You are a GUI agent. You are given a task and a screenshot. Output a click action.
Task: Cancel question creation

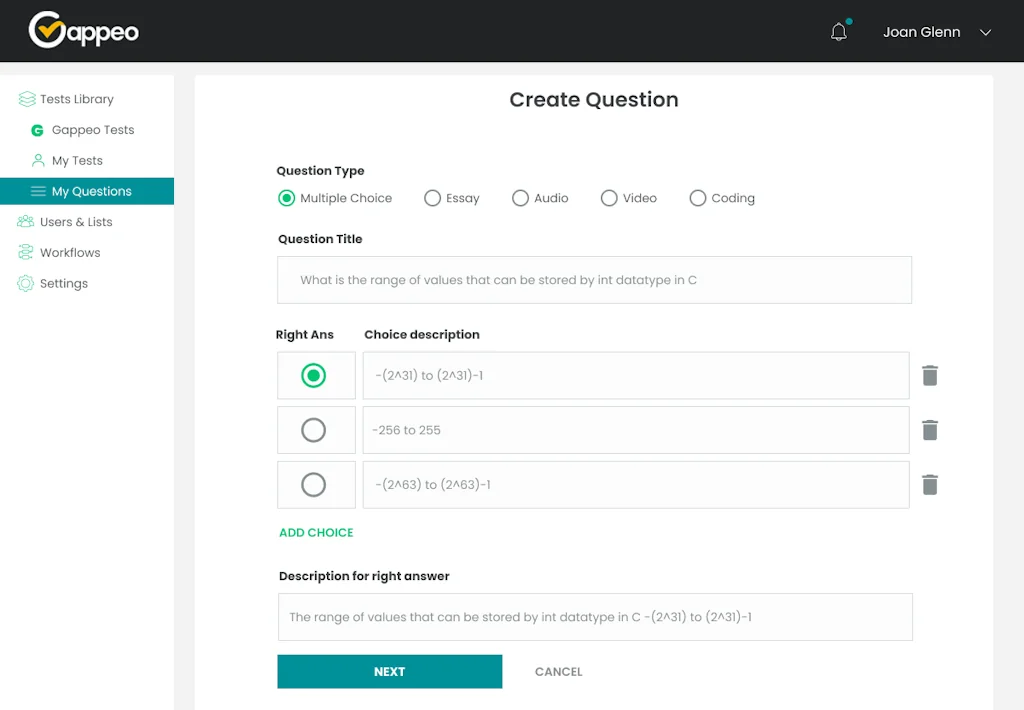coord(558,671)
